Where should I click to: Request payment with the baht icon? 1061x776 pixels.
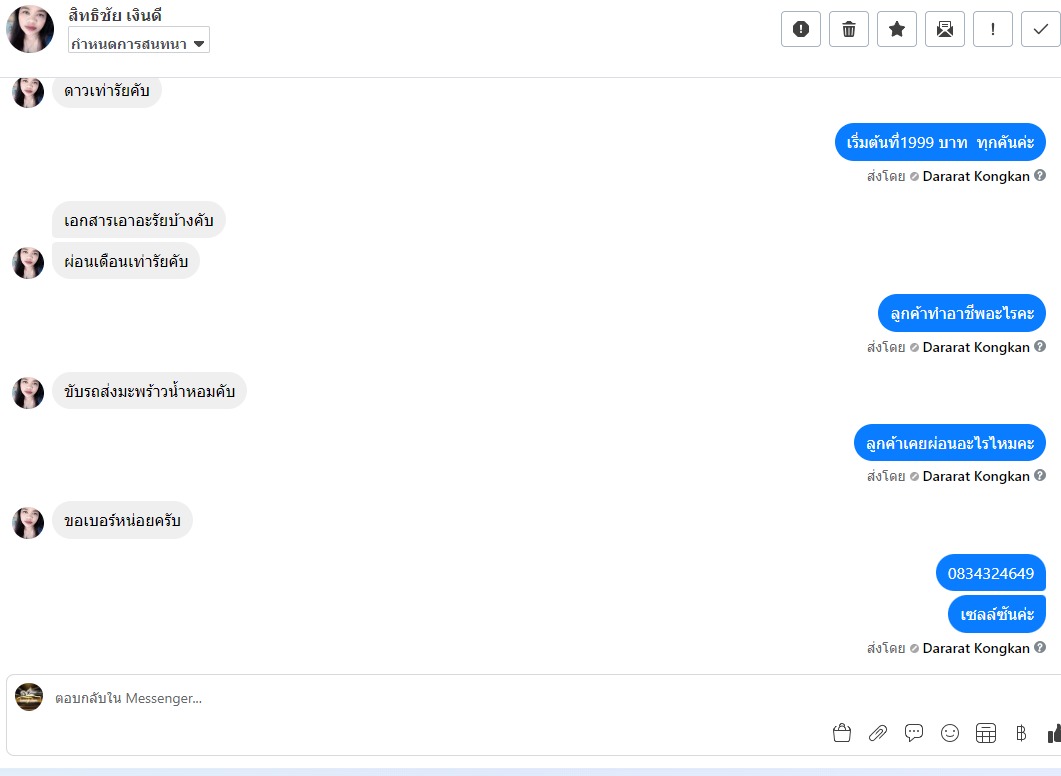click(x=1021, y=733)
